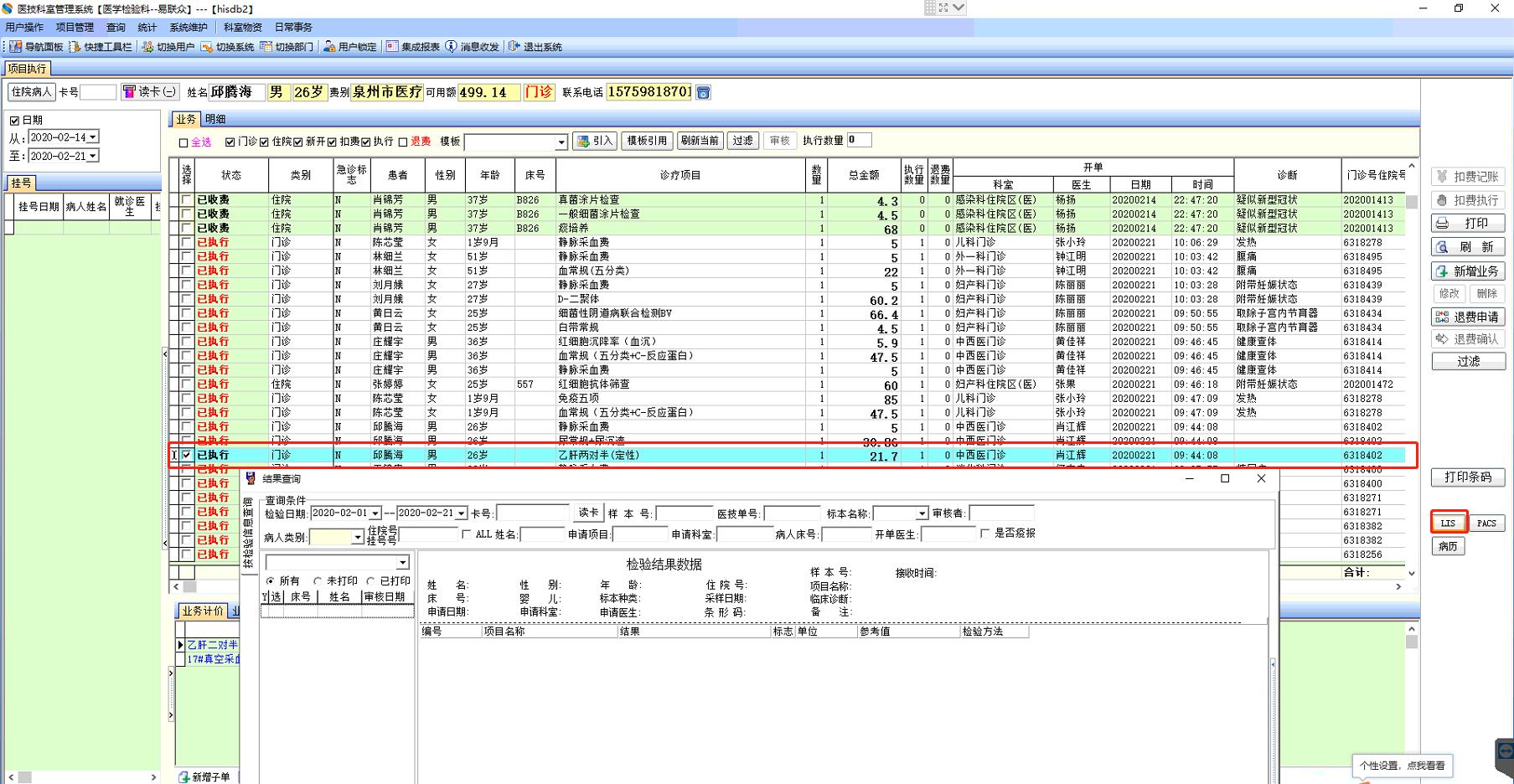Open the 检验日期 start date dropdown

click(x=375, y=513)
